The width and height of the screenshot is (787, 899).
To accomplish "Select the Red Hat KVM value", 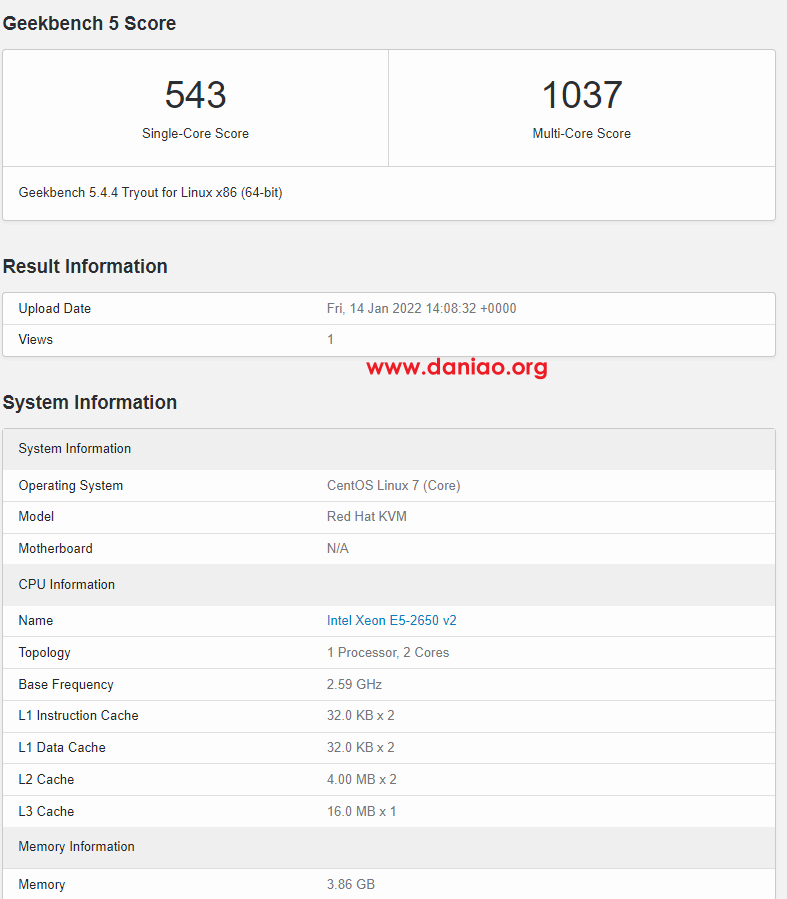I will 367,517.
